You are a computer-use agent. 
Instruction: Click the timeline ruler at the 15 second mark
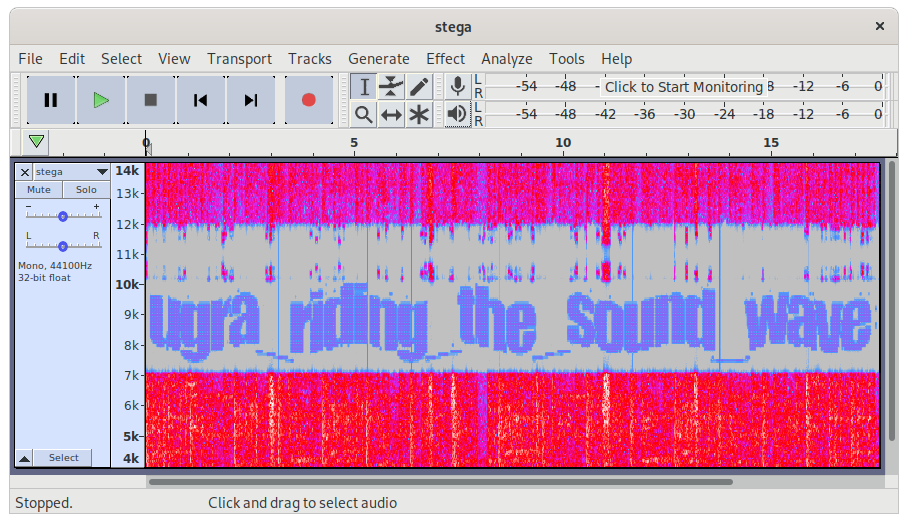pos(771,143)
